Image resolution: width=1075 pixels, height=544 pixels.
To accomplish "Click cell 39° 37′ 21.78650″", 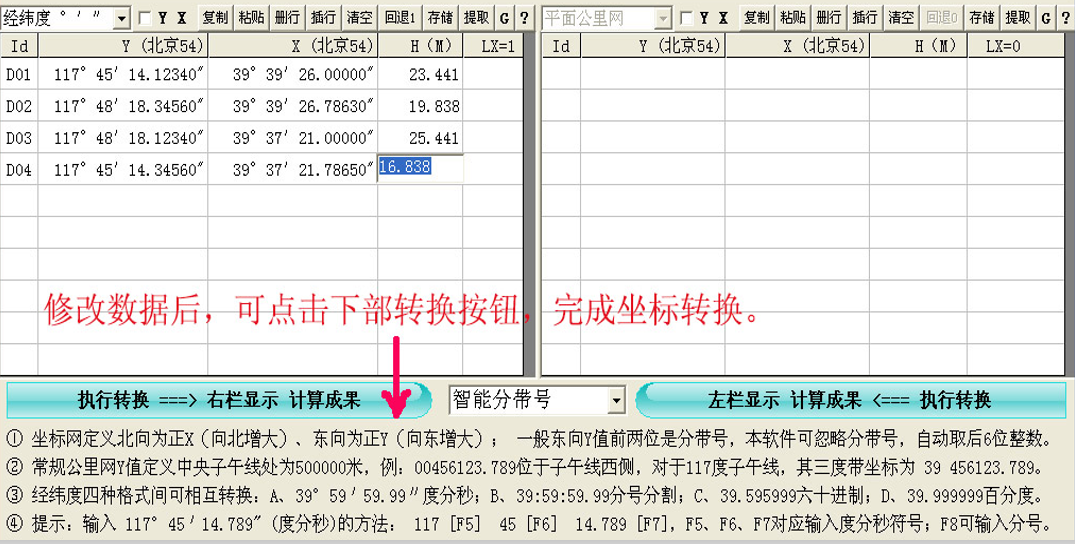I will pos(293,169).
